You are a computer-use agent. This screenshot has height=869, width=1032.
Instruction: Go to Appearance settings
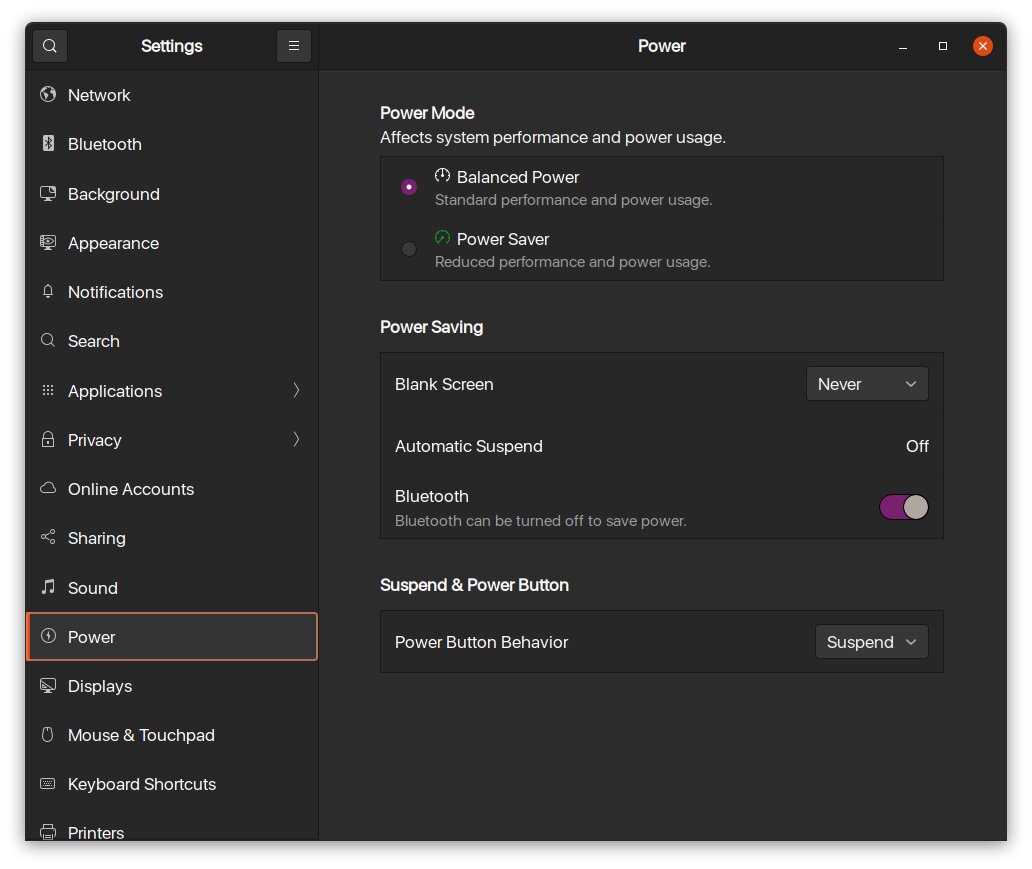(172, 243)
